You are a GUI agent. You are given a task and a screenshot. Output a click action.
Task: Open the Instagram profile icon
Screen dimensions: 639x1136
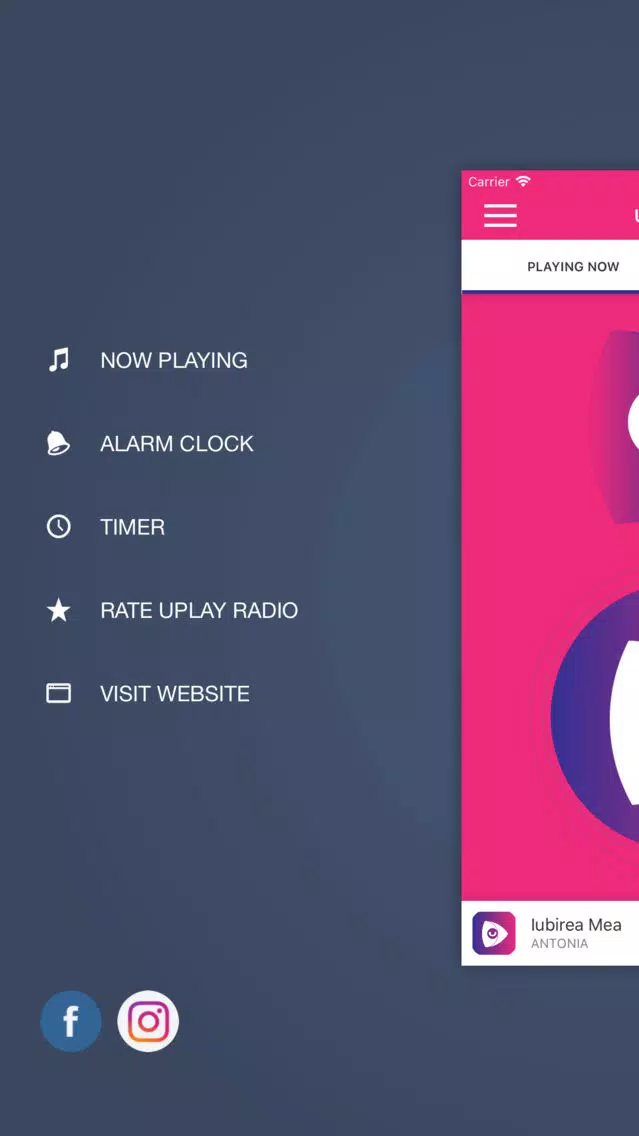(149, 1021)
